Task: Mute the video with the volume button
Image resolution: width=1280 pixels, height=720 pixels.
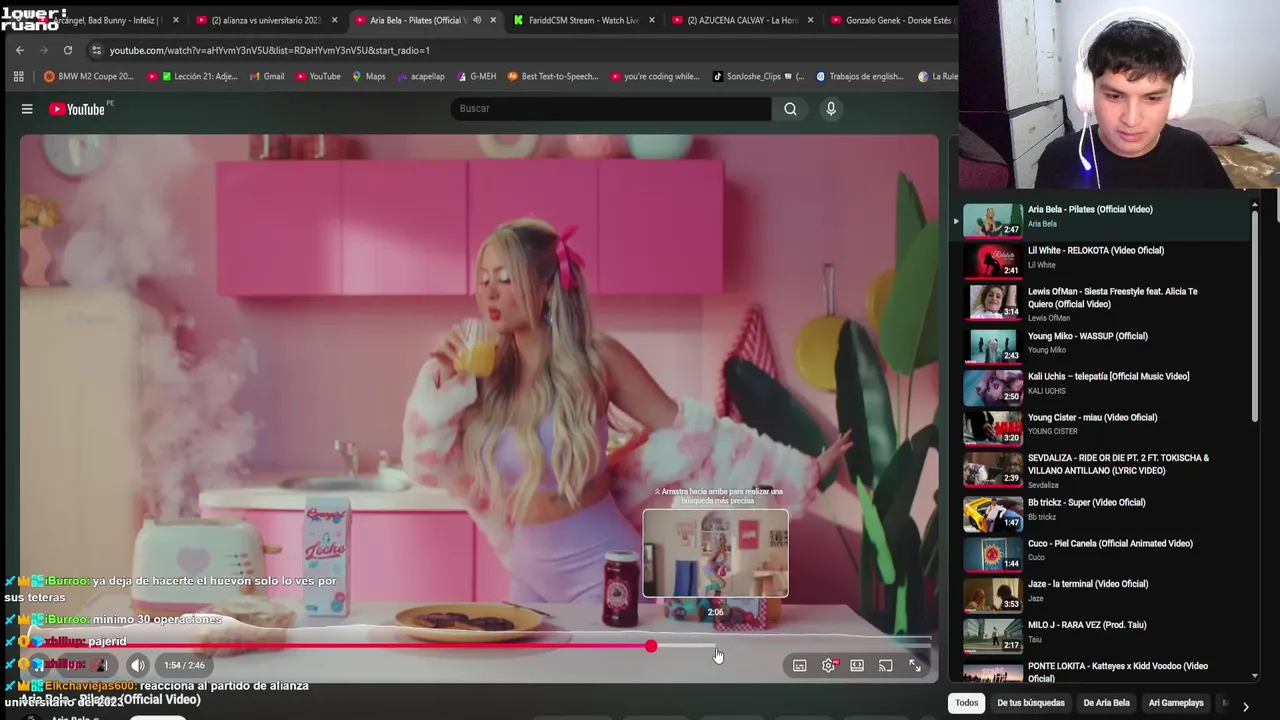Action: [138, 665]
